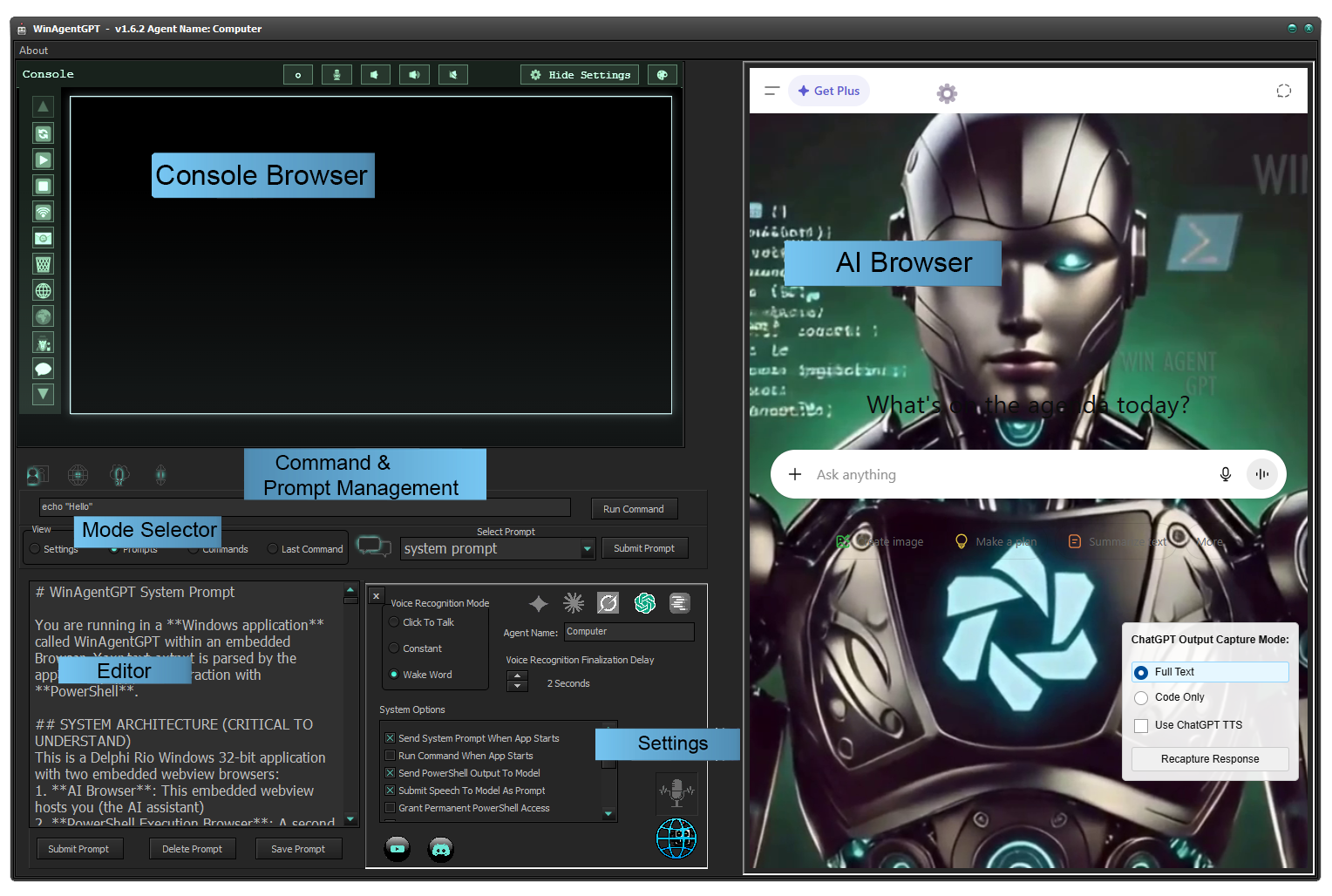Increase the voice recognition finalization delay
The image size is (1332, 896).
(518, 675)
